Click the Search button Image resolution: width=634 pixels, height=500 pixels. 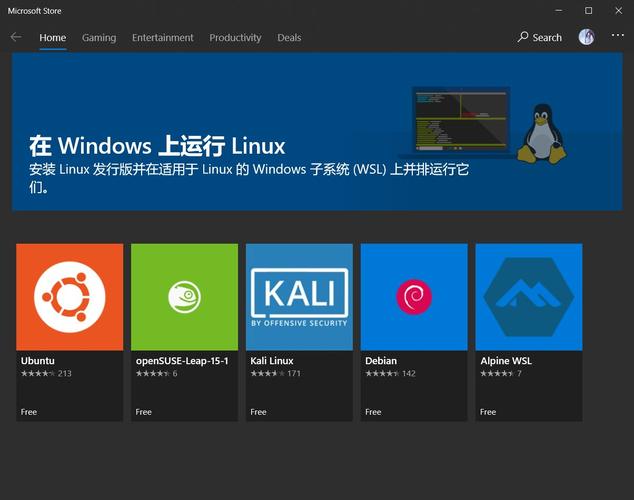click(x=540, y=37)
